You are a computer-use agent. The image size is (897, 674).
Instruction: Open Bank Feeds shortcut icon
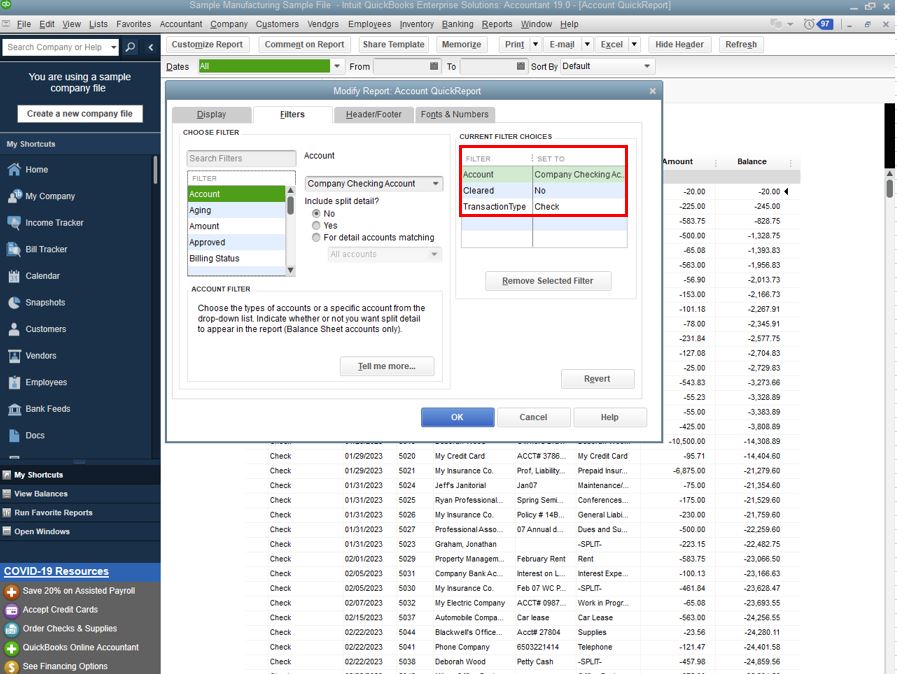point(14,409)
